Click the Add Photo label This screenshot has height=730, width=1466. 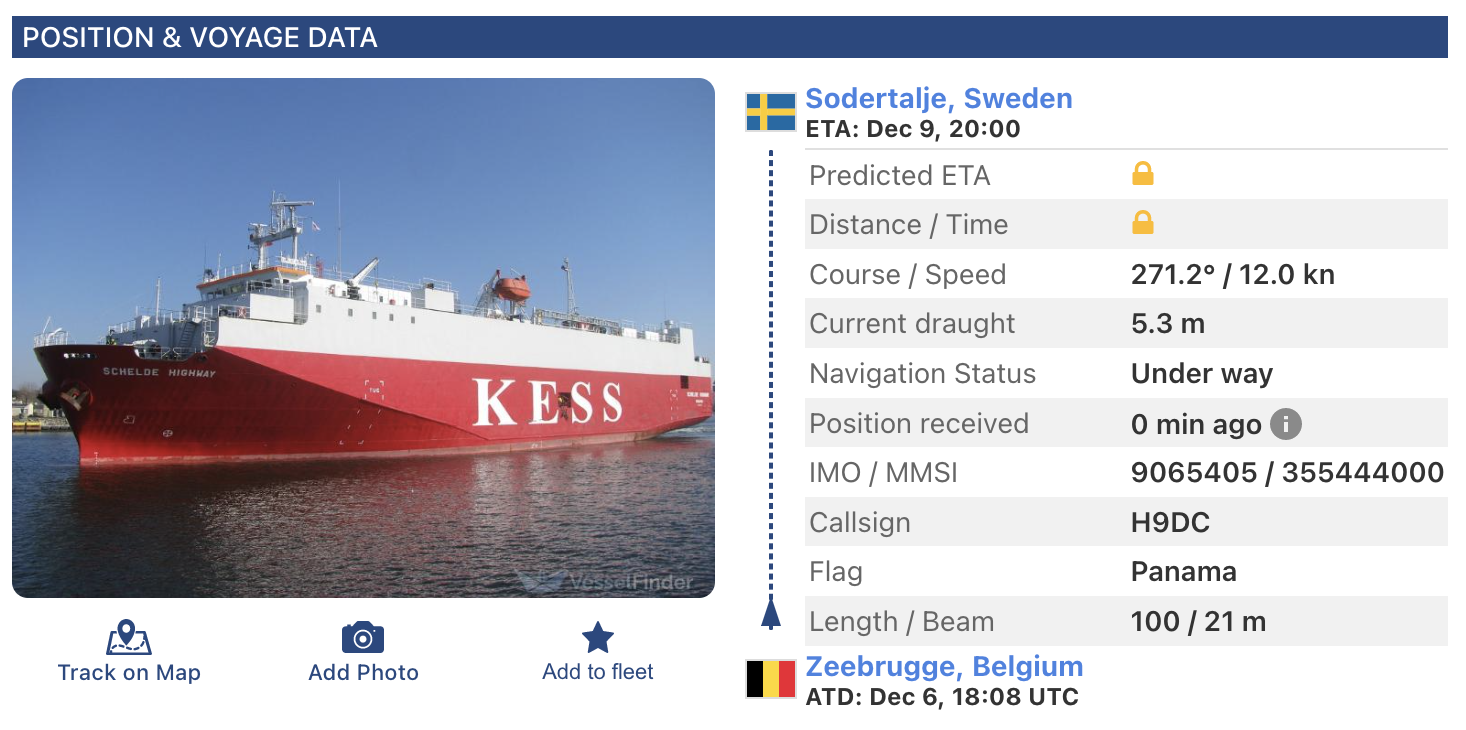pyautogui.click(x=363, y=673)
